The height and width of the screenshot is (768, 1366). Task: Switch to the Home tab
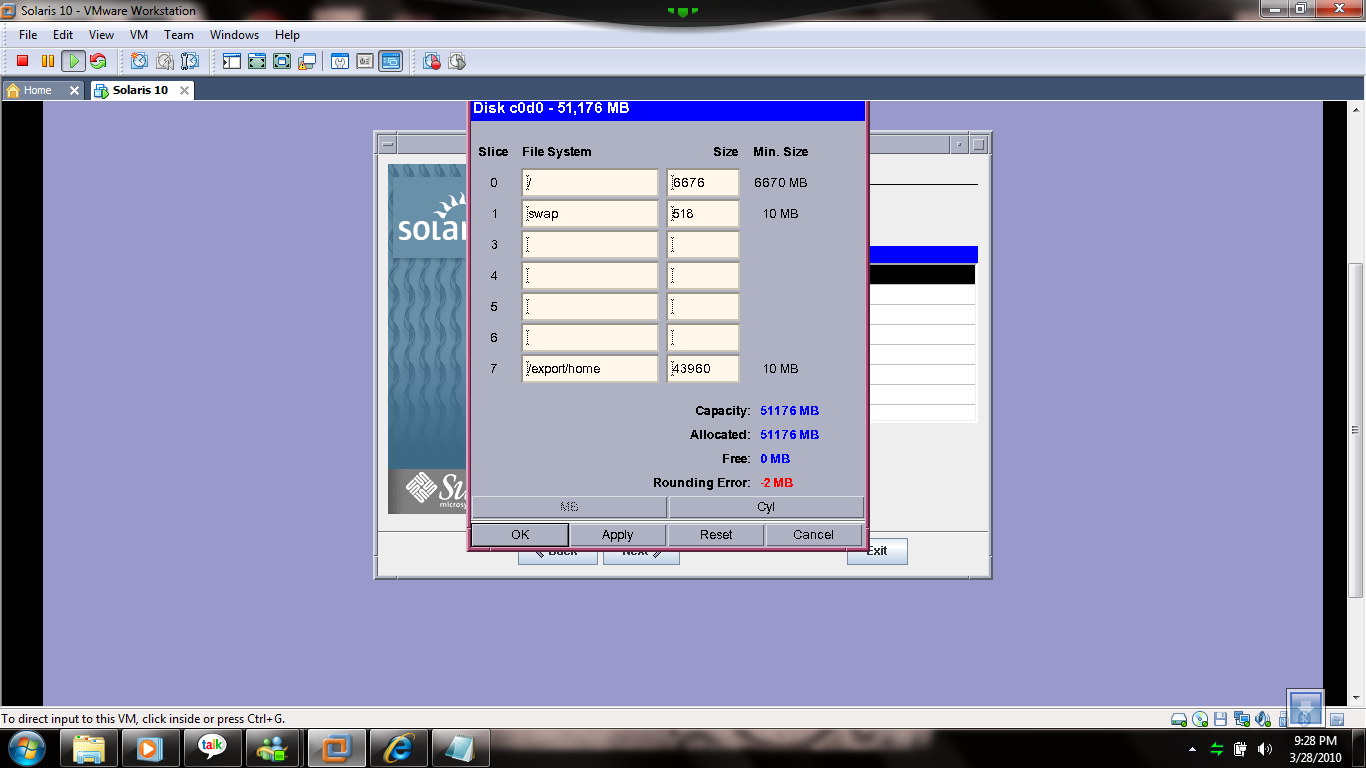(x=38, y=90)
